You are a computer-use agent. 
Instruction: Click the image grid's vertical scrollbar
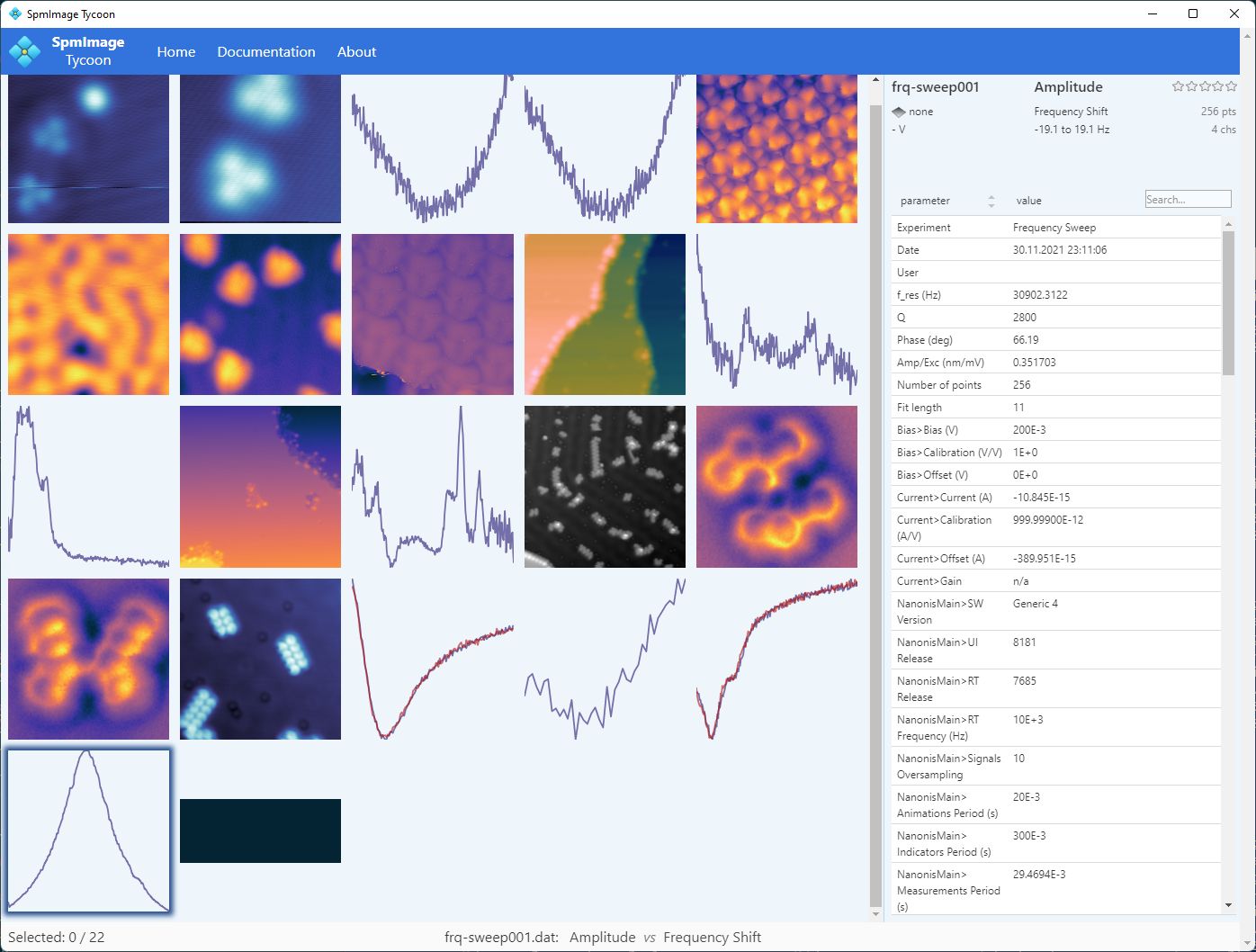click(x=875, y=495)
